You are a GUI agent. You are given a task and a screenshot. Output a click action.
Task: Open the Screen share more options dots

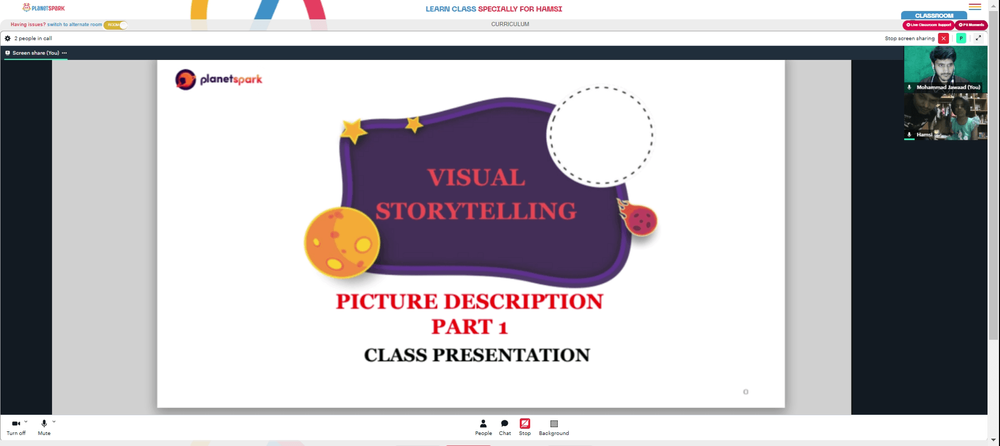tap(64, 53)
